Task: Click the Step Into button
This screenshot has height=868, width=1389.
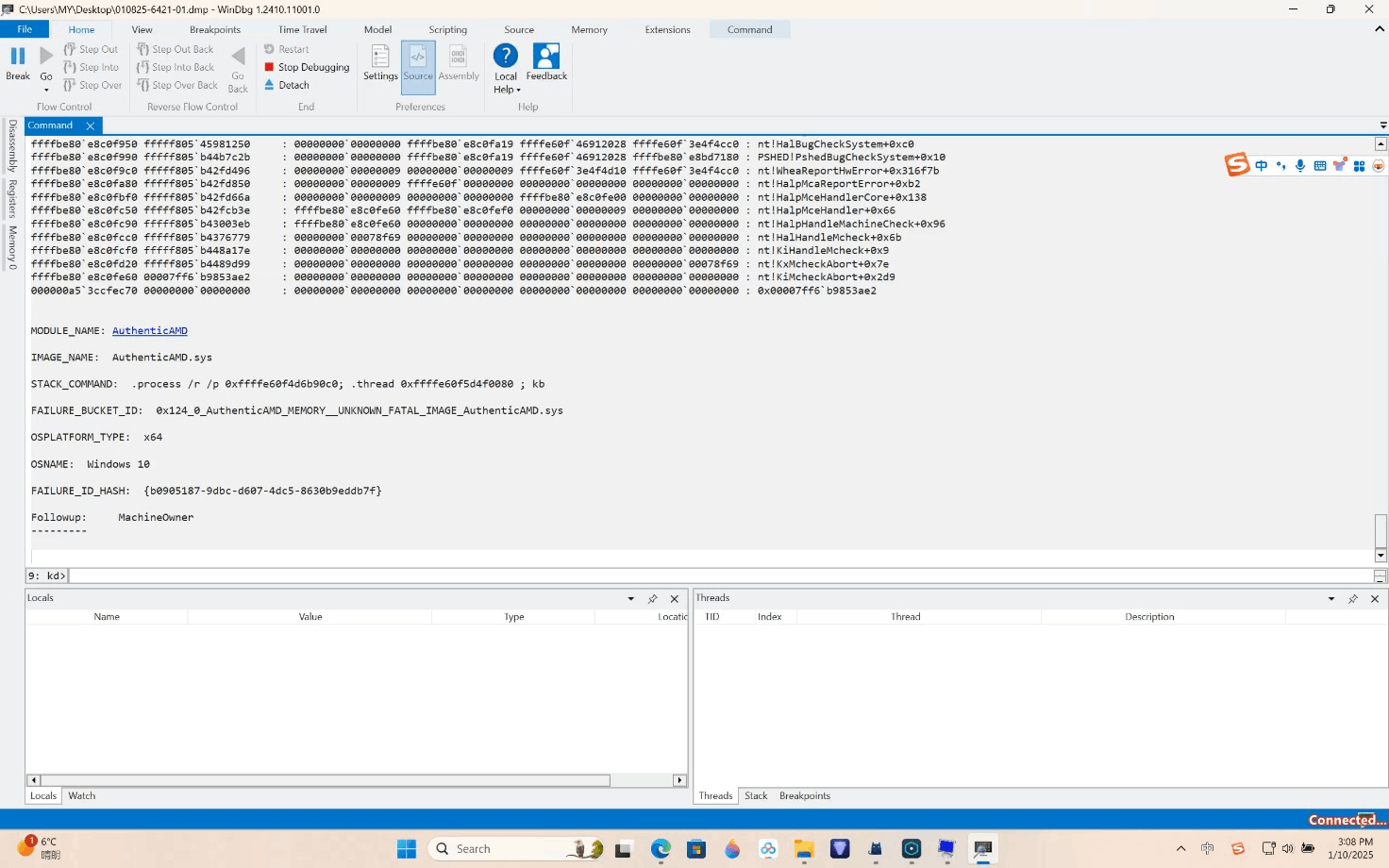Action: [91, 67]
